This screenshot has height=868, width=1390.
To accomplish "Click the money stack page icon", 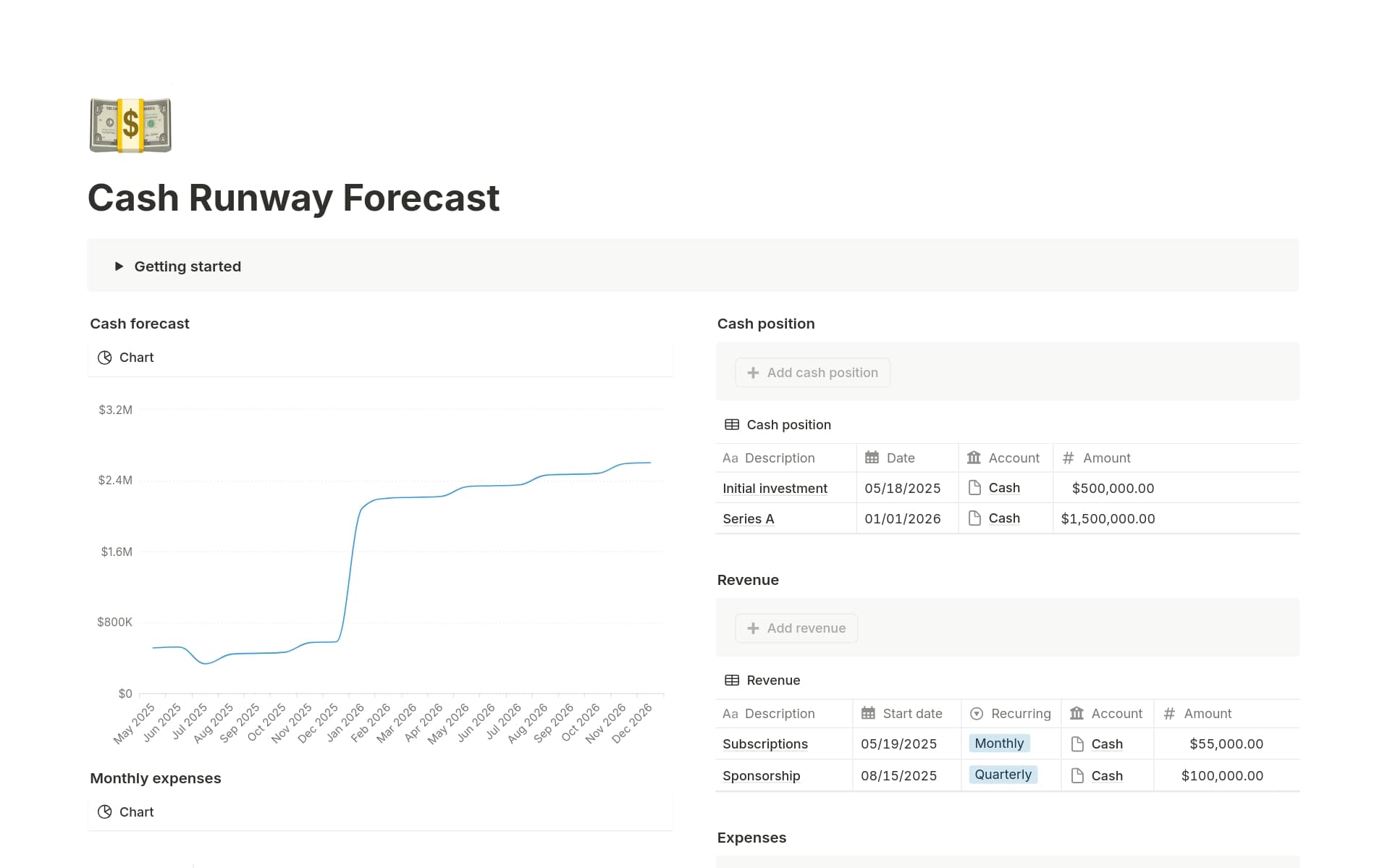I will tap(130, 125).
